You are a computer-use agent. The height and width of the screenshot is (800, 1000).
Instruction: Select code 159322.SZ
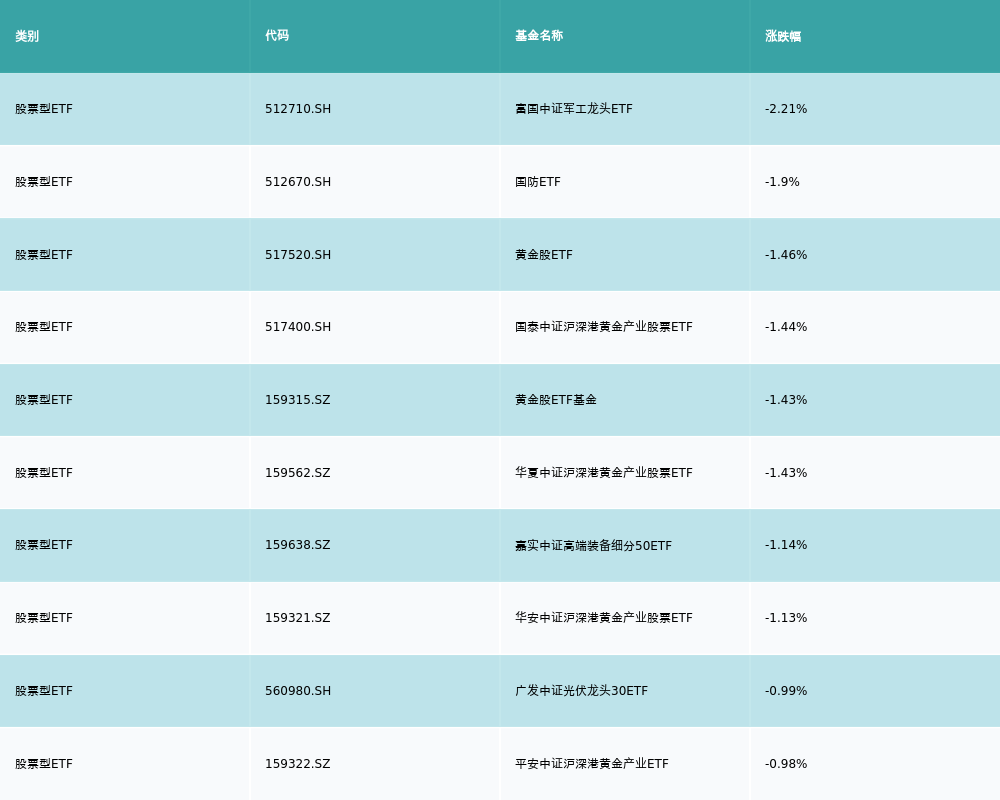point(297,764)
